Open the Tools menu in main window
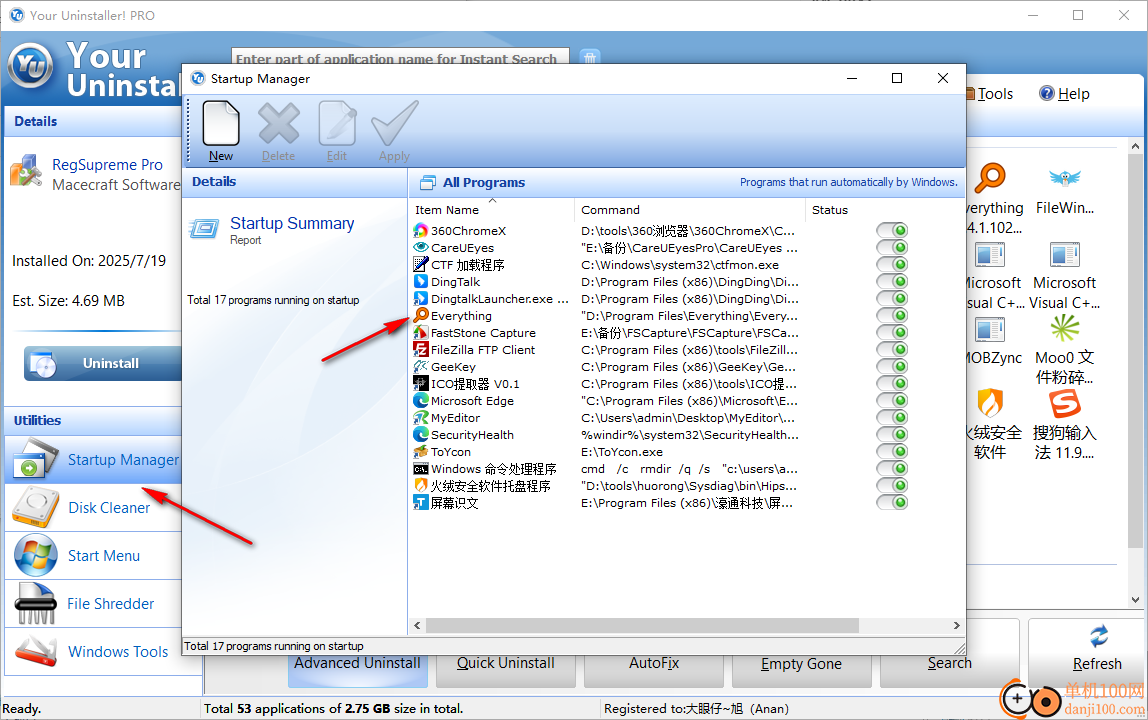1148x720 pixels. (x=992, y=94)
